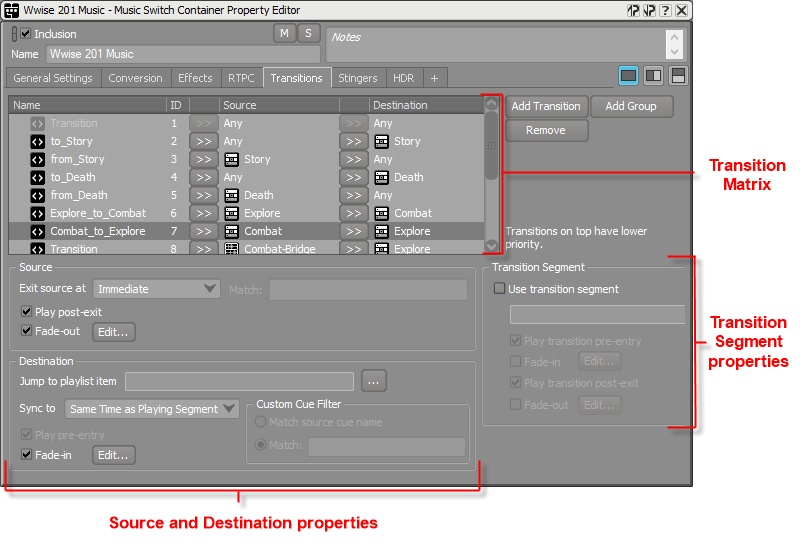
Task: Click Combat source icon in Combat_to_Explore row
Action: tap(232, 231)
